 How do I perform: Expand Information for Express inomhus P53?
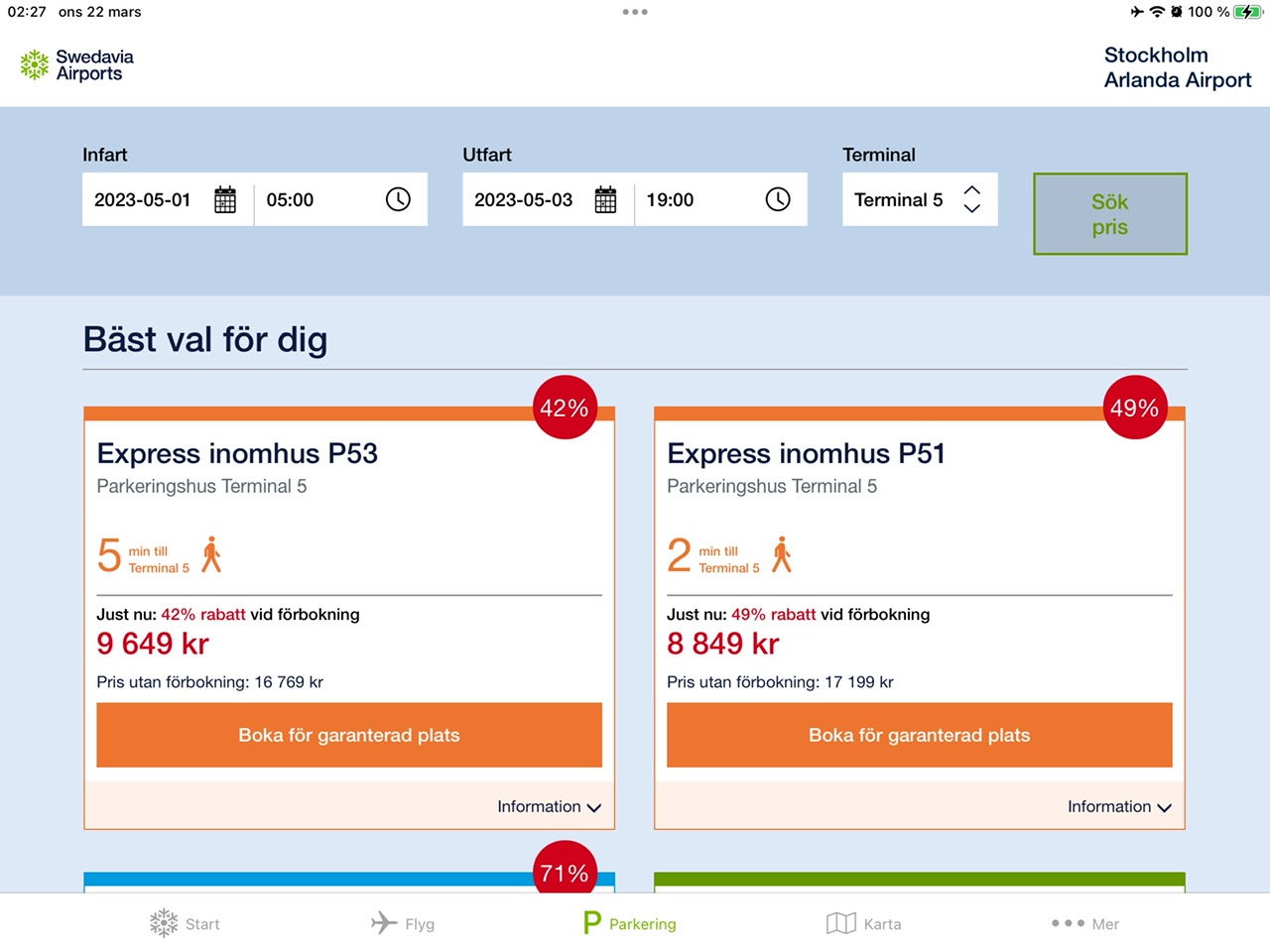pos(549,807)
